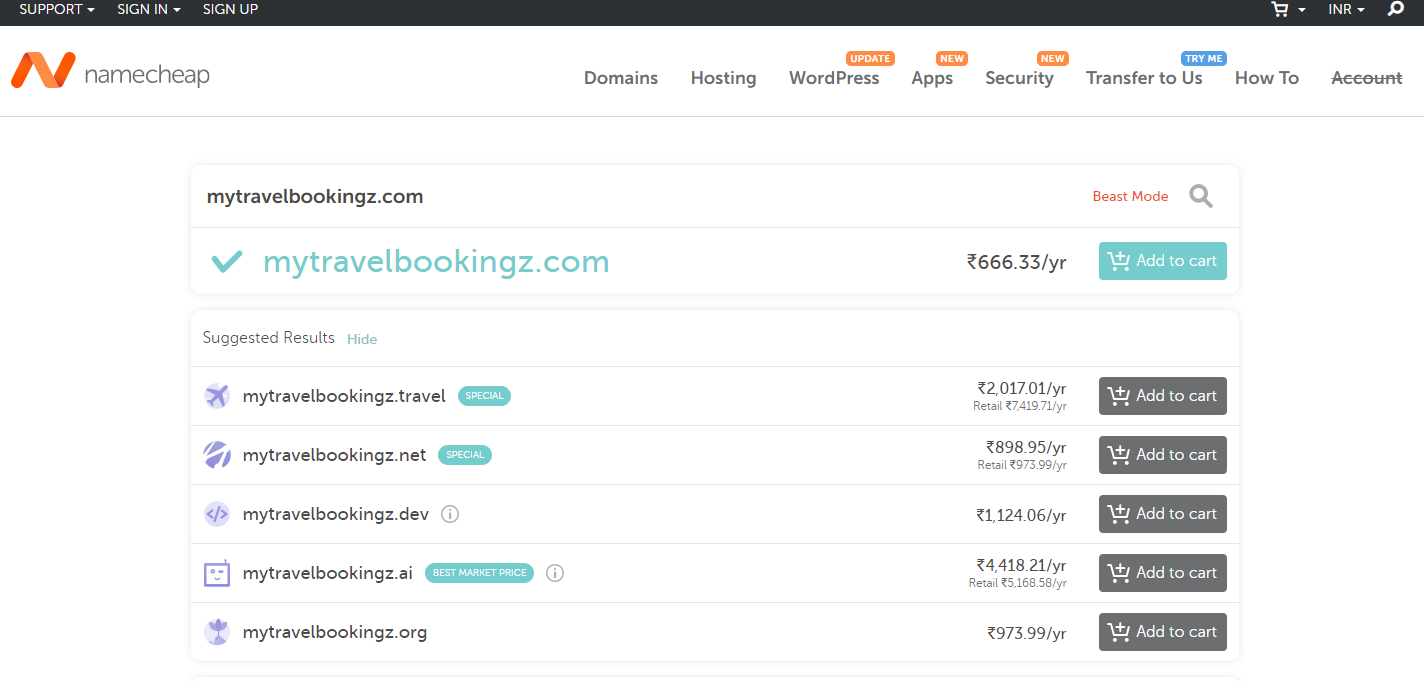
Task: Open the Security menu
Action: [x=1019, y=78]
